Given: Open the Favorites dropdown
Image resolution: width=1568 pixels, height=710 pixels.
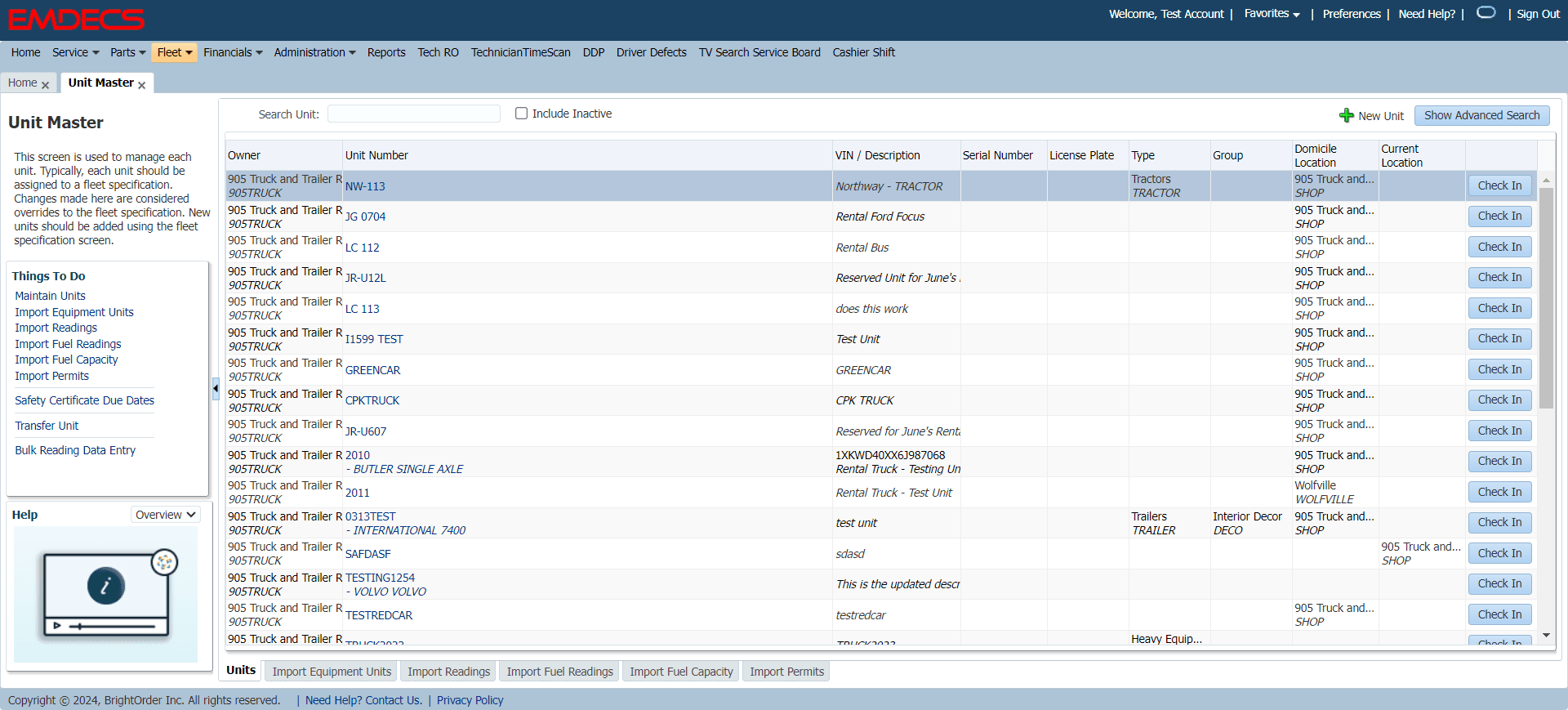Looking at the screenshot, I should coord(1272,14).
